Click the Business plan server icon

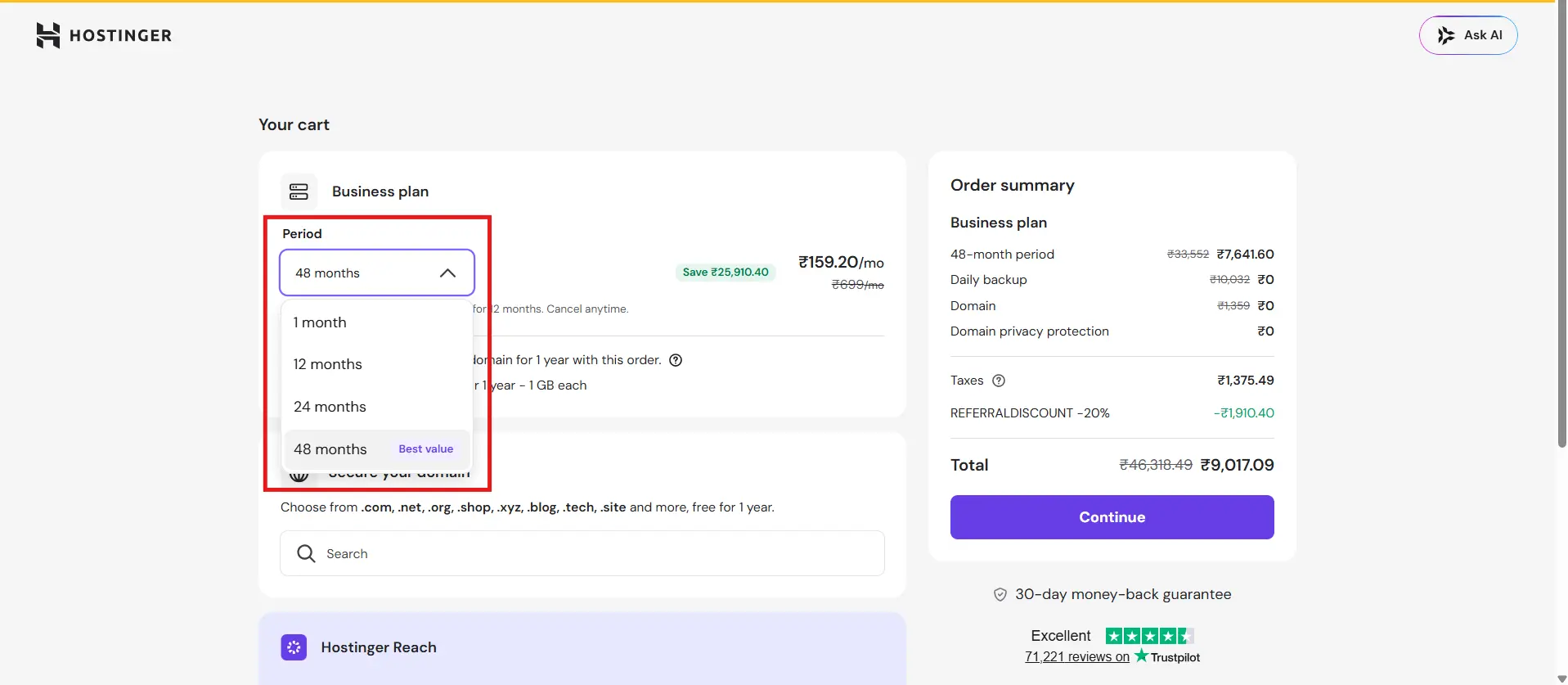click(299, 192)
